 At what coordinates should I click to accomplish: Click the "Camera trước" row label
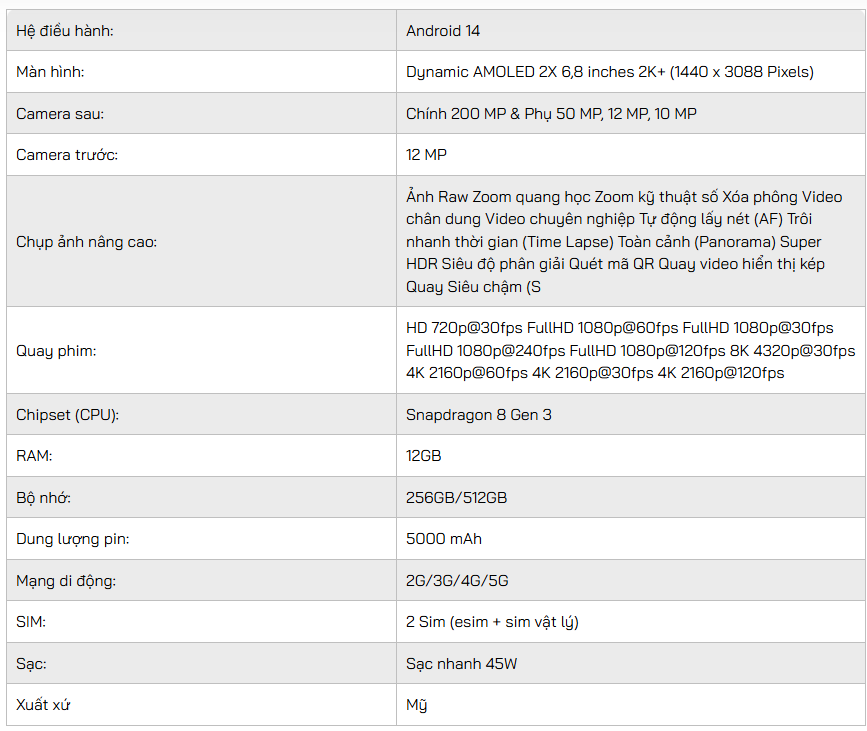(x=66, y=155)
